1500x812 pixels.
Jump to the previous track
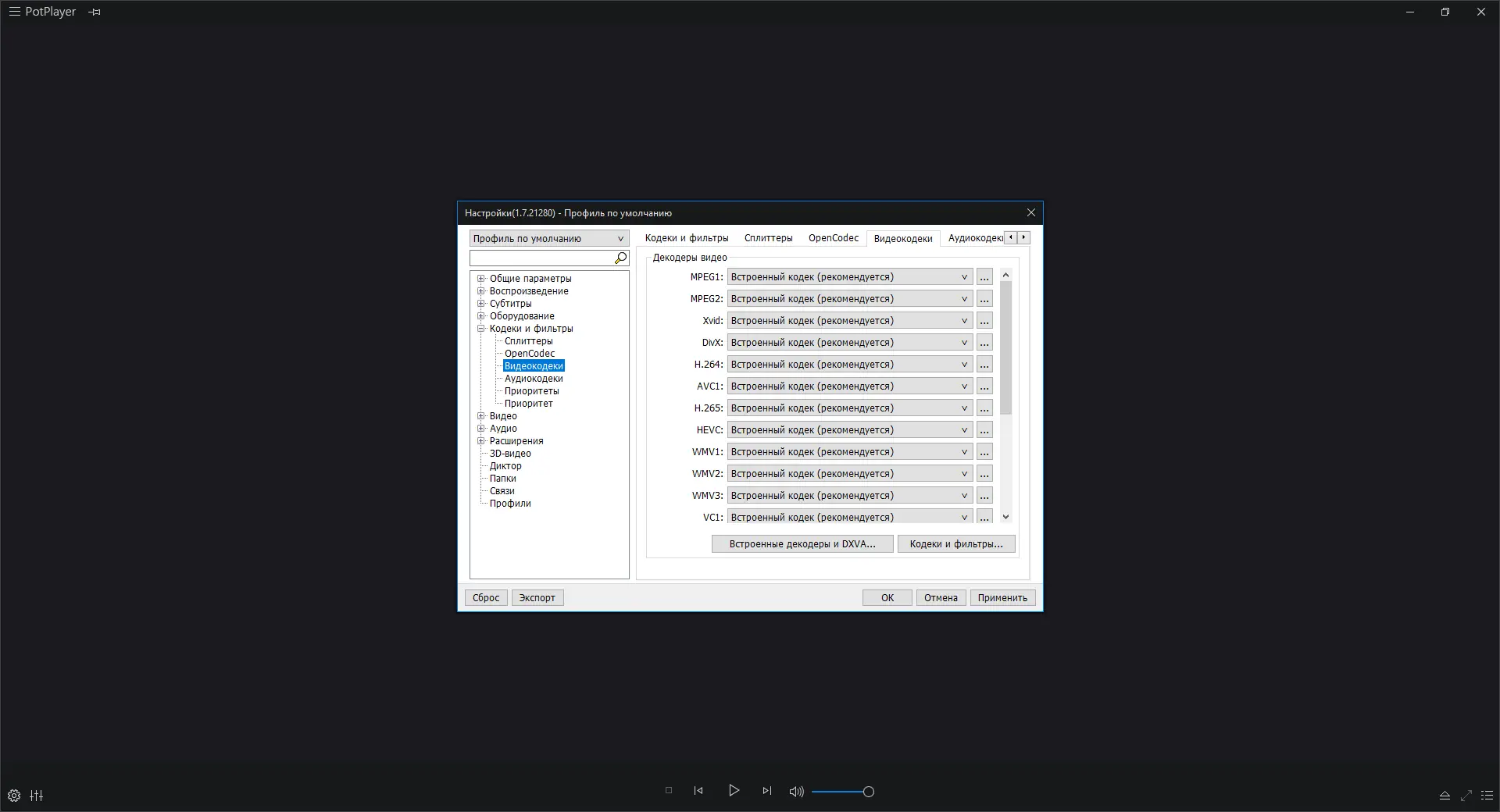[x=698, y=790]
